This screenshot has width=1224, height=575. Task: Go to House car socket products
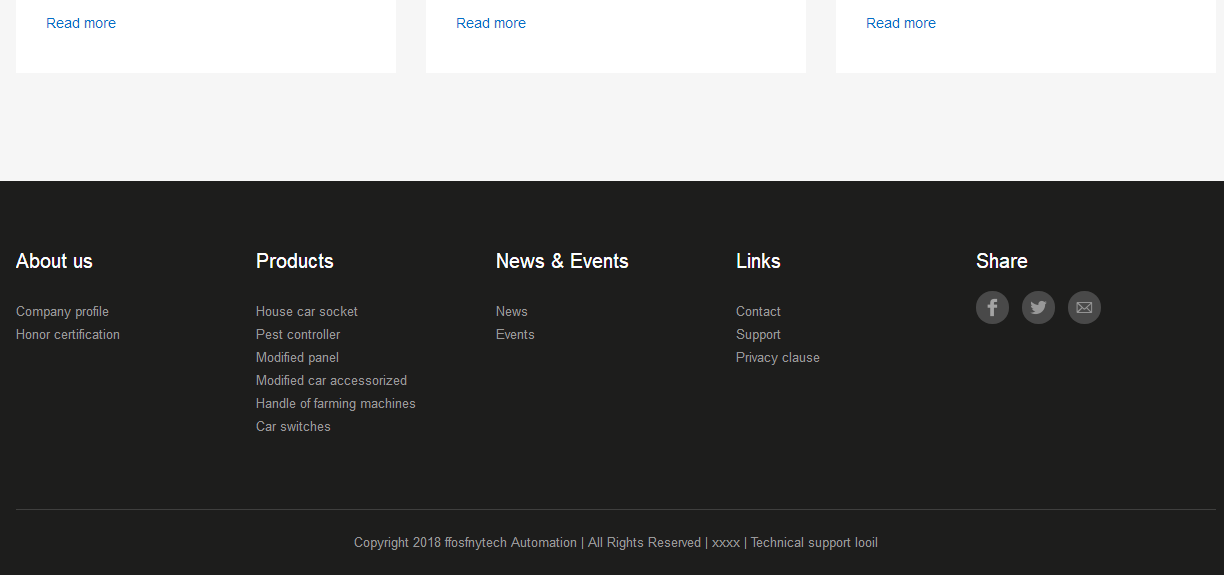pos(307,312)
